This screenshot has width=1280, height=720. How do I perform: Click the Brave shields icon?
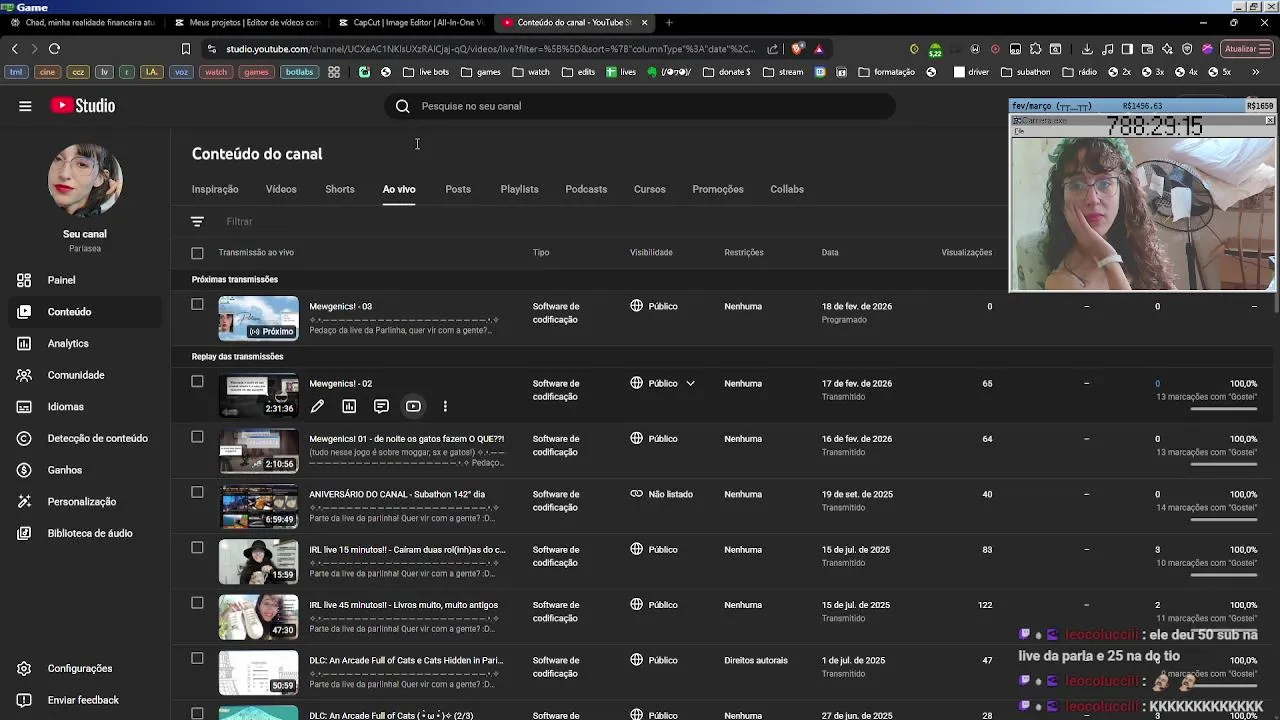[797, 48]
